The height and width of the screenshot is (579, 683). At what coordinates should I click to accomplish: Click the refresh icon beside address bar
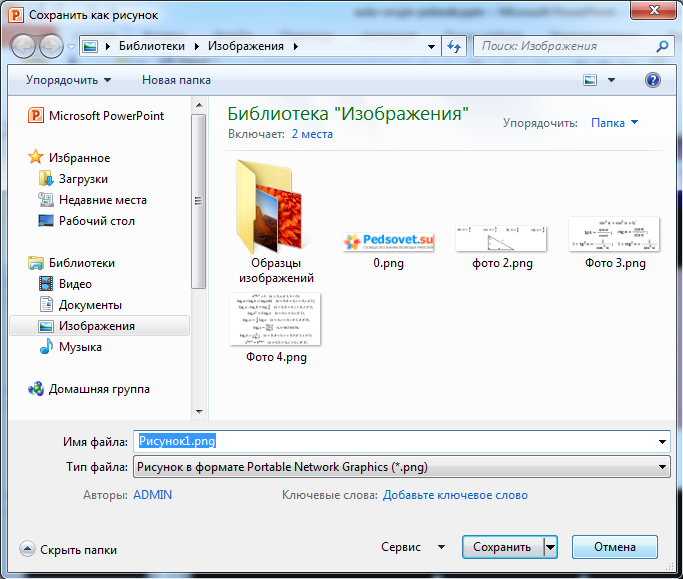pos(455,46)
